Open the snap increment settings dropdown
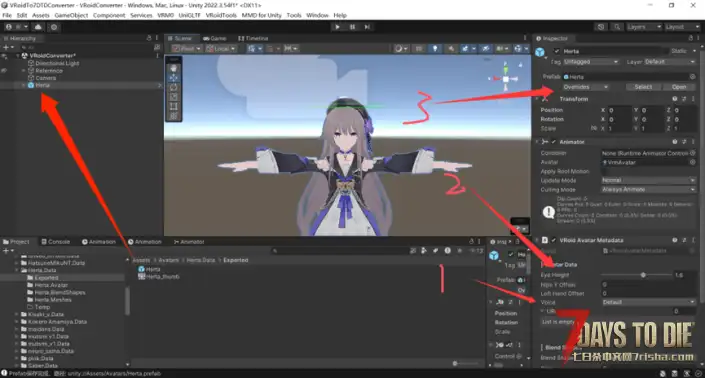The height and width of the screenshot is (378, 705). (291, 49)
